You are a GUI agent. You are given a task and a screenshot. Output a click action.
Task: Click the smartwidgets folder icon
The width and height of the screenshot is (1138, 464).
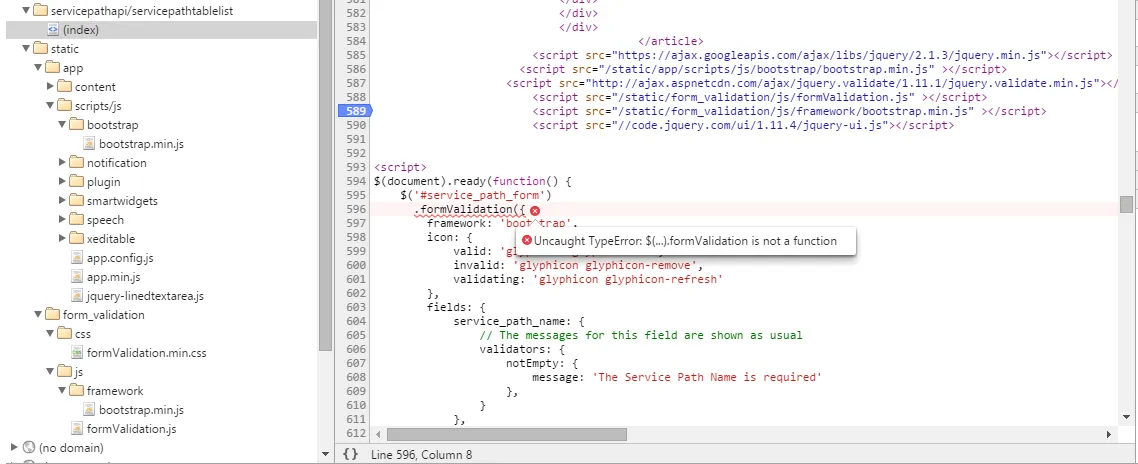click(x=76, y=200)
